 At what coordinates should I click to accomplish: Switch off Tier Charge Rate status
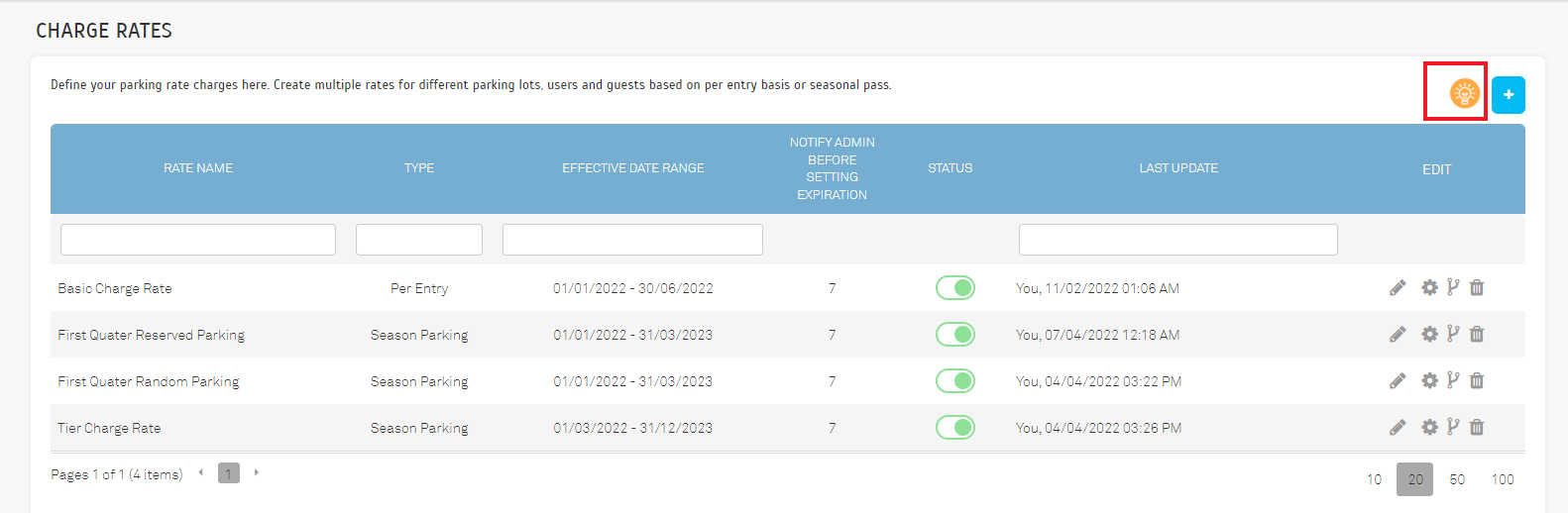[954, 428]
